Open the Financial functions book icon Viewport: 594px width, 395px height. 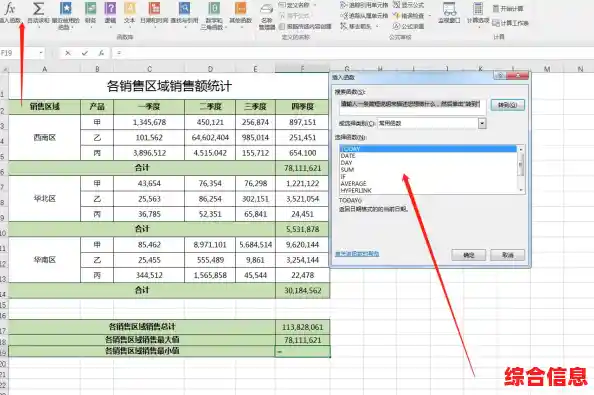point(90,8)
